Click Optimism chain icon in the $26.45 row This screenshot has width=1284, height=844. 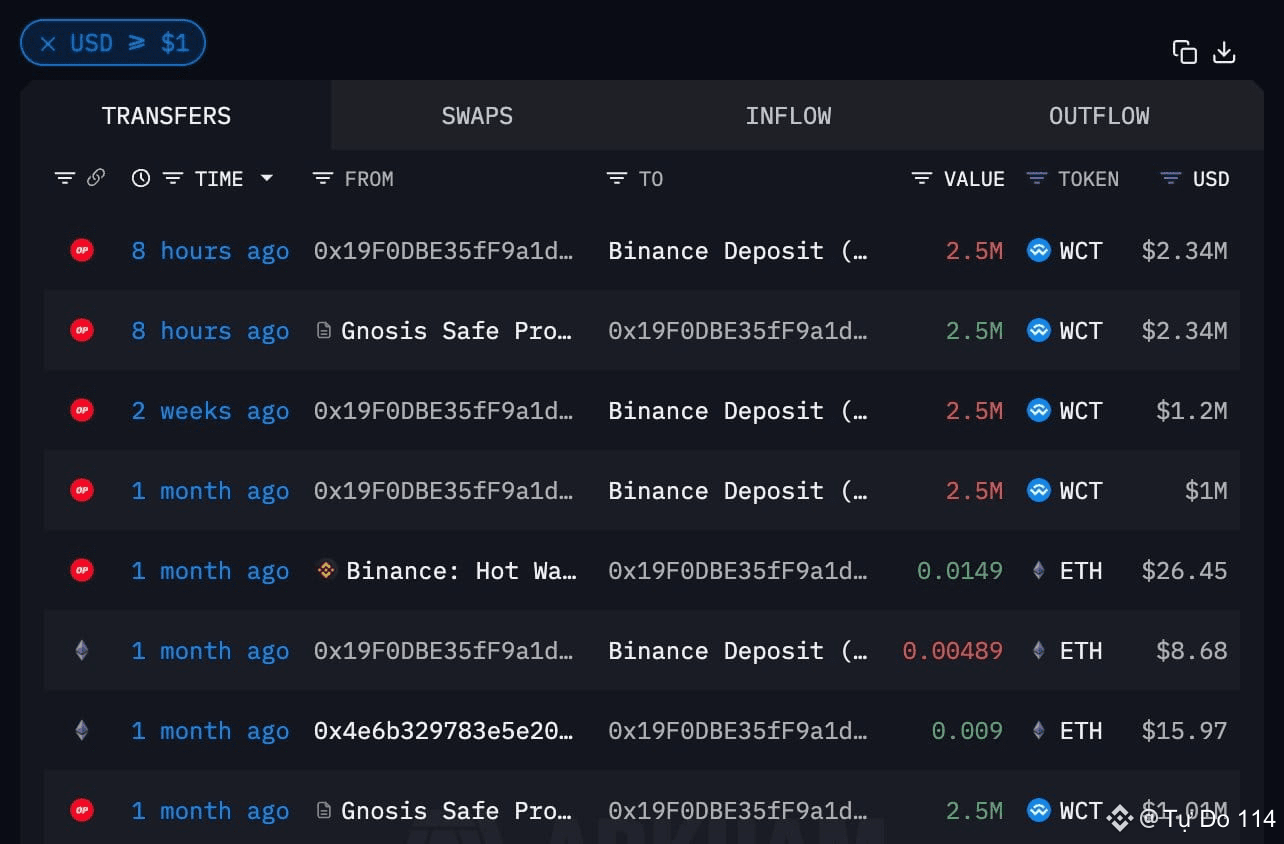(82, 570)
